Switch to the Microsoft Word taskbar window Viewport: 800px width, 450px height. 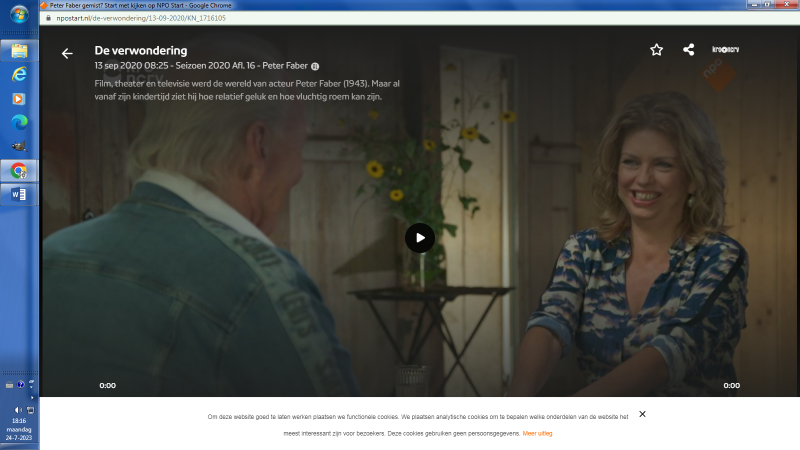pyautogui.click(x=19, y=194)
